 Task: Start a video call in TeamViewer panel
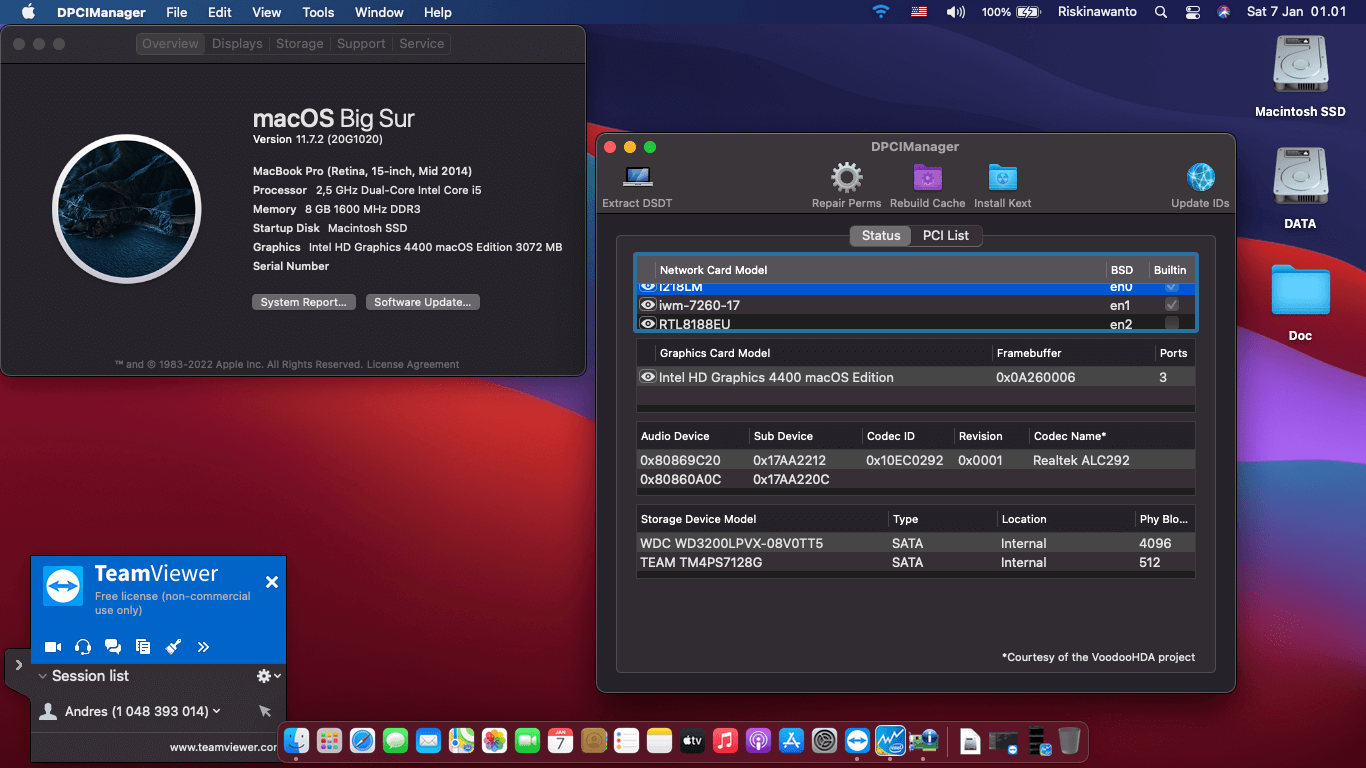tap(54, 647)
